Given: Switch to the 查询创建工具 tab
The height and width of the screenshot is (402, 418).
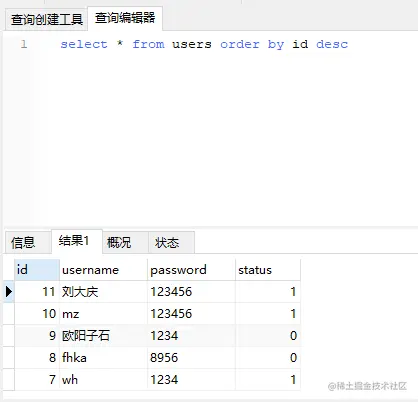Looking at the screenshot, I should click(x=46, y=20).
